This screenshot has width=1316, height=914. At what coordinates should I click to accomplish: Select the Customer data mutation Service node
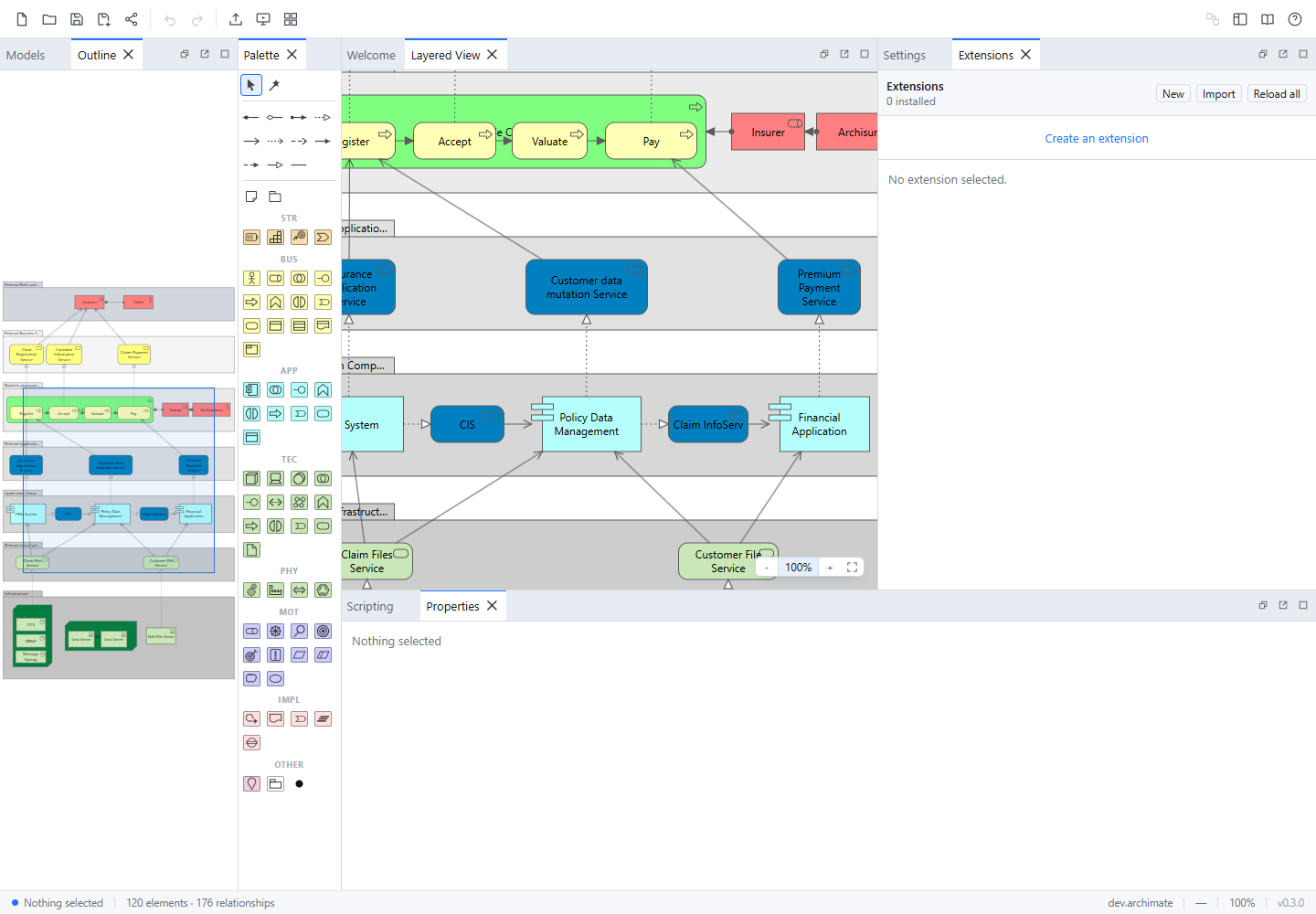[587, 287]
